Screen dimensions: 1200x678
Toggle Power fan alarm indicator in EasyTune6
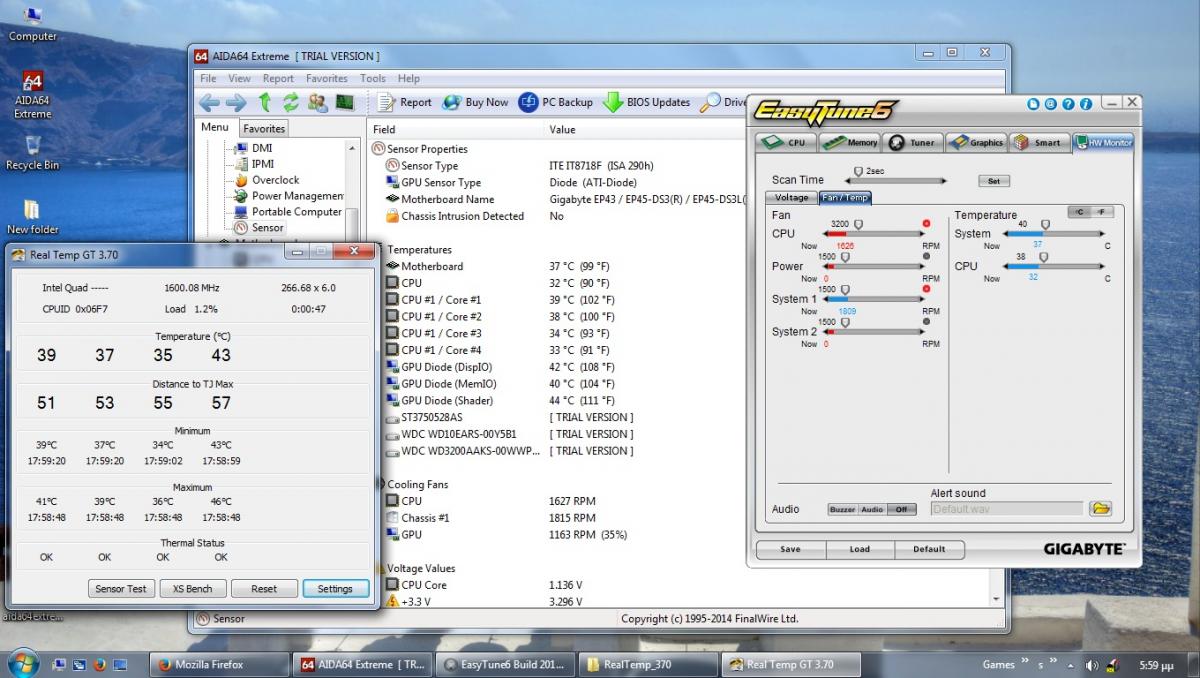(x=926, y=256)
